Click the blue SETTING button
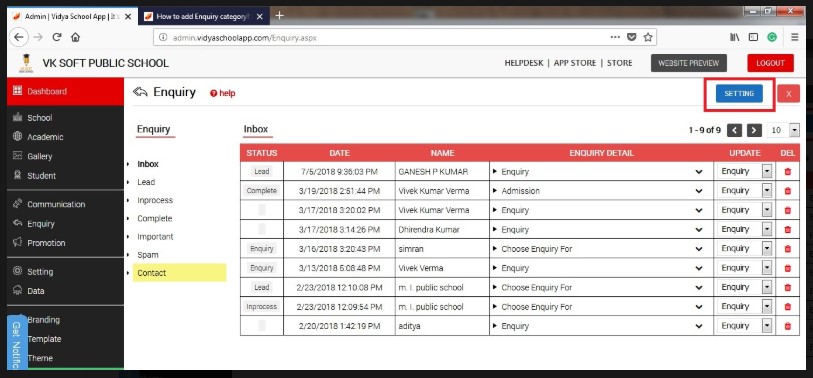This screenshot has height=378, width=813. (x=739, y=93)
